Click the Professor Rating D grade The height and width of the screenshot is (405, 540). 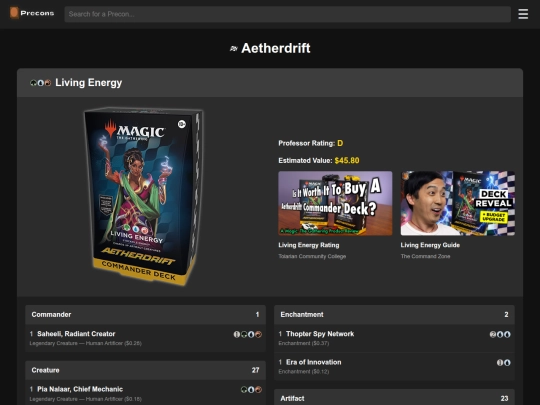click(x=340, y=143)
